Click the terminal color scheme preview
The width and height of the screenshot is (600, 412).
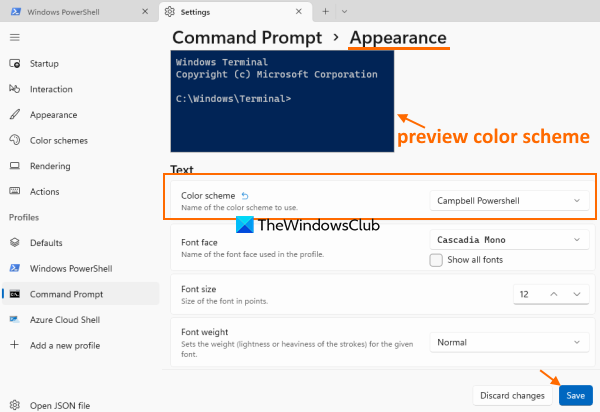[x=282, y=101]
